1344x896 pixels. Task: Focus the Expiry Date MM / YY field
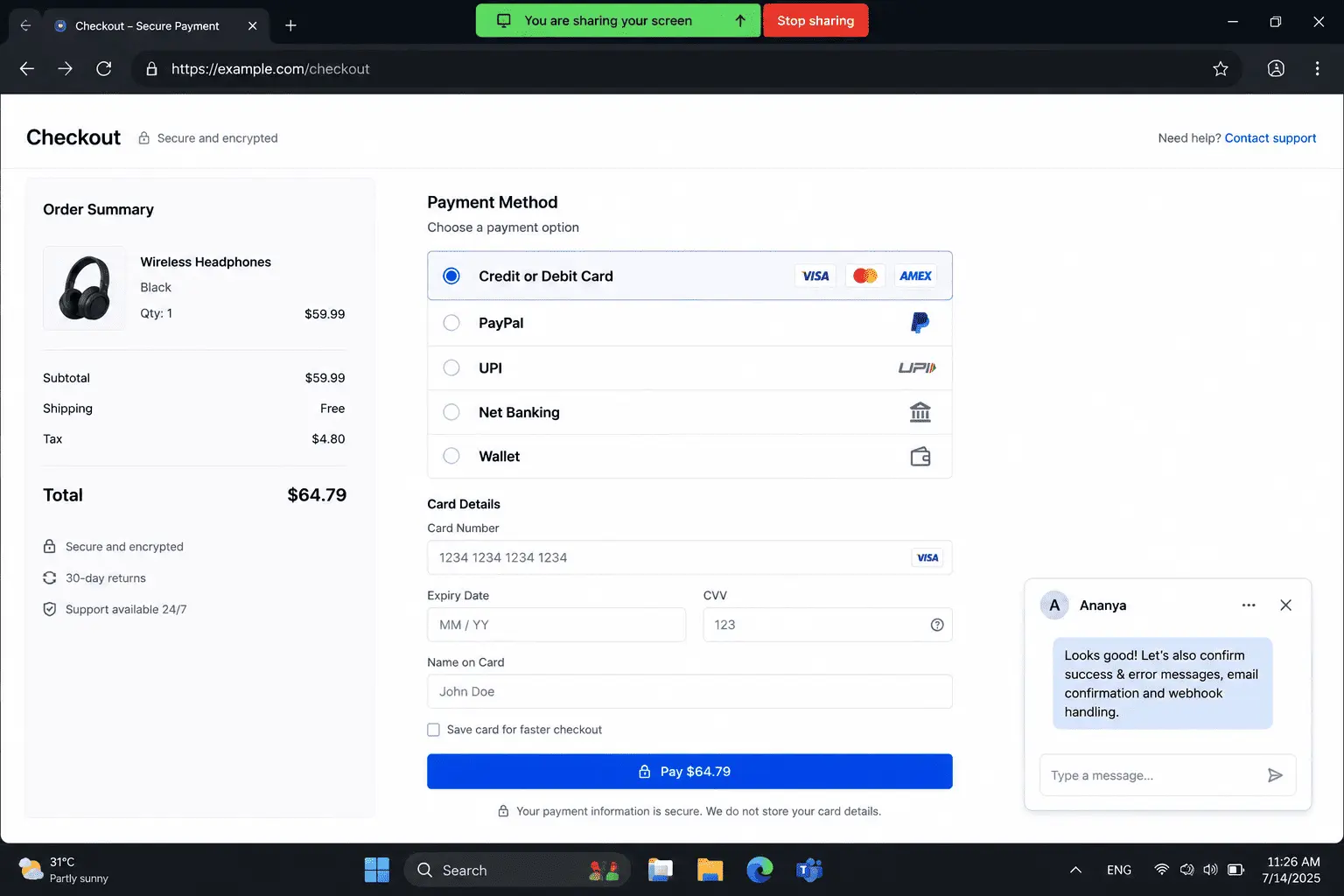[556, 625]
